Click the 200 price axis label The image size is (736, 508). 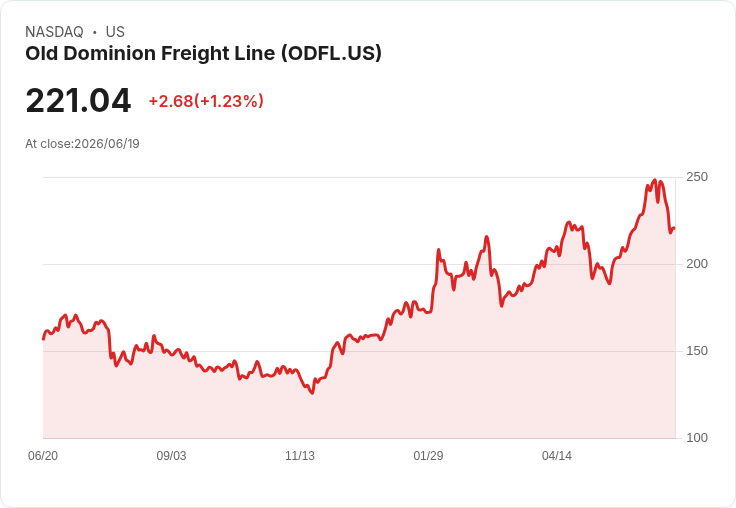pos(697,264)
